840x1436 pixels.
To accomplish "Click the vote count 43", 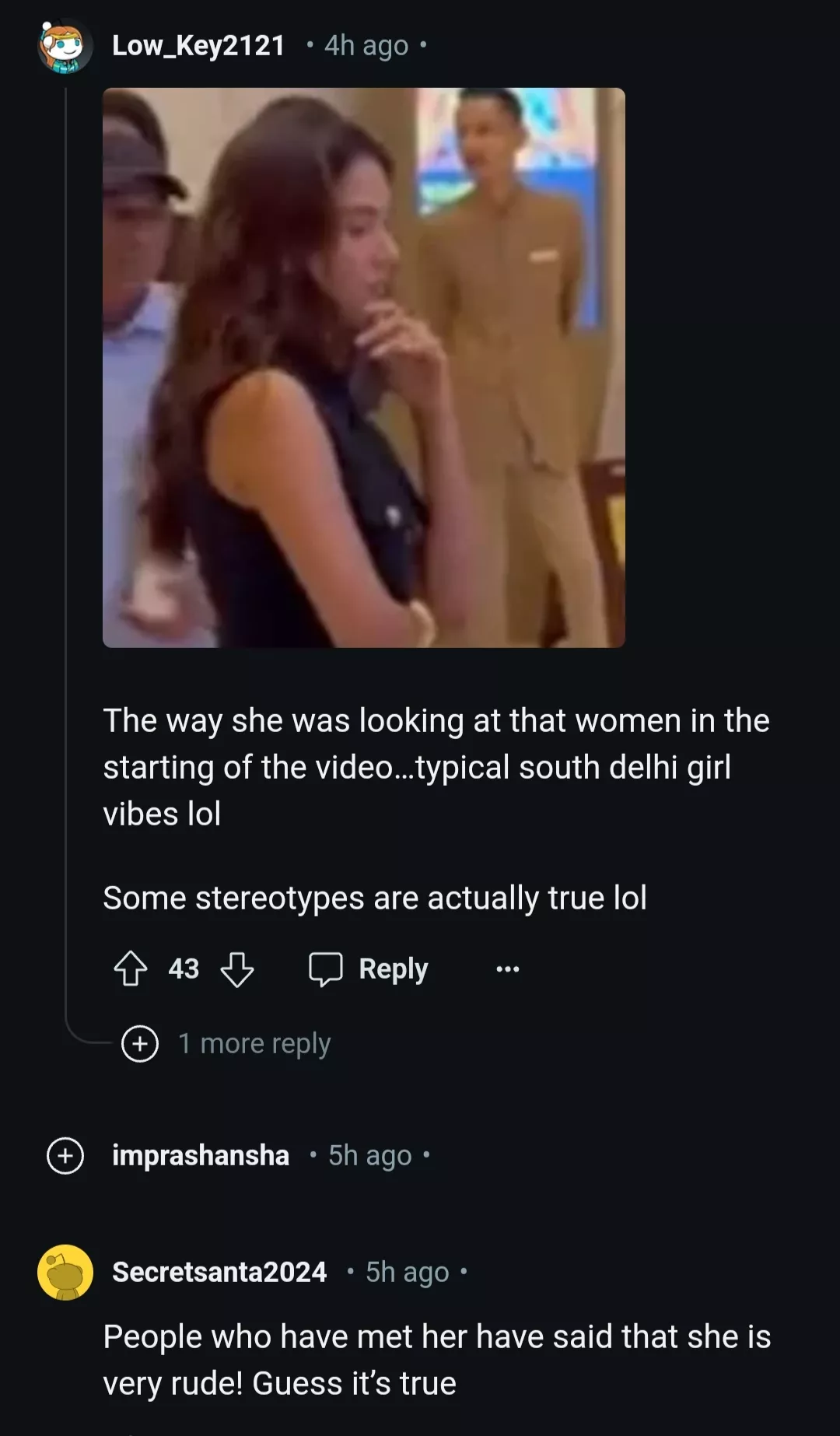I will pyautogui.click(x=184, y=969).
